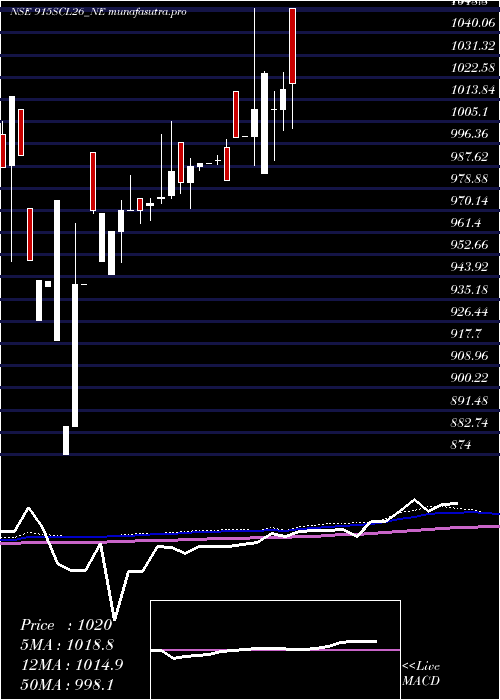This screenshot has height=700, width=500.
Task: Click the 1013.84 price axis label
Action: tap(473, 90)
